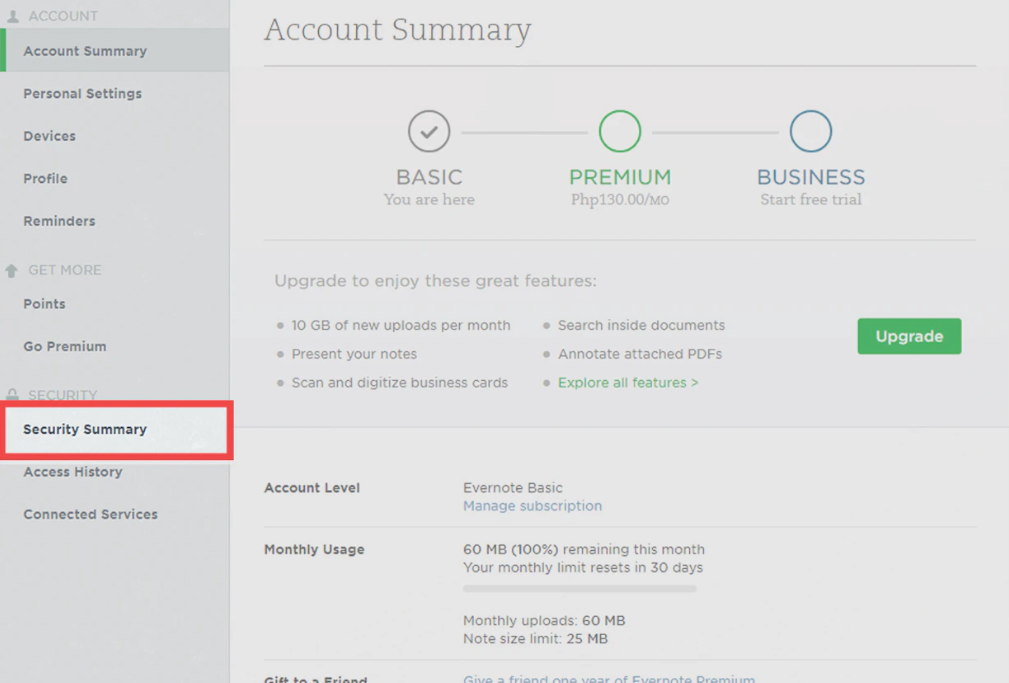Image resolution: width=1009 pixels, height=683 pixels.
Task: Click '60 MB (100%) remaining this month'
Action: pos(584,550)
